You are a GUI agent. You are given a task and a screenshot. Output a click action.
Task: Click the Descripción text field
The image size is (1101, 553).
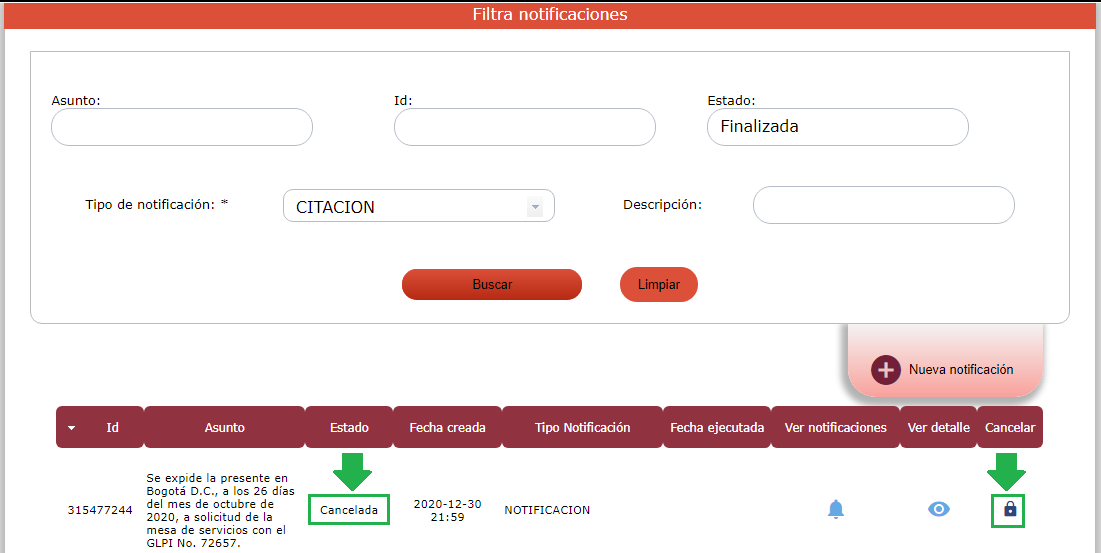click(883, 205)
